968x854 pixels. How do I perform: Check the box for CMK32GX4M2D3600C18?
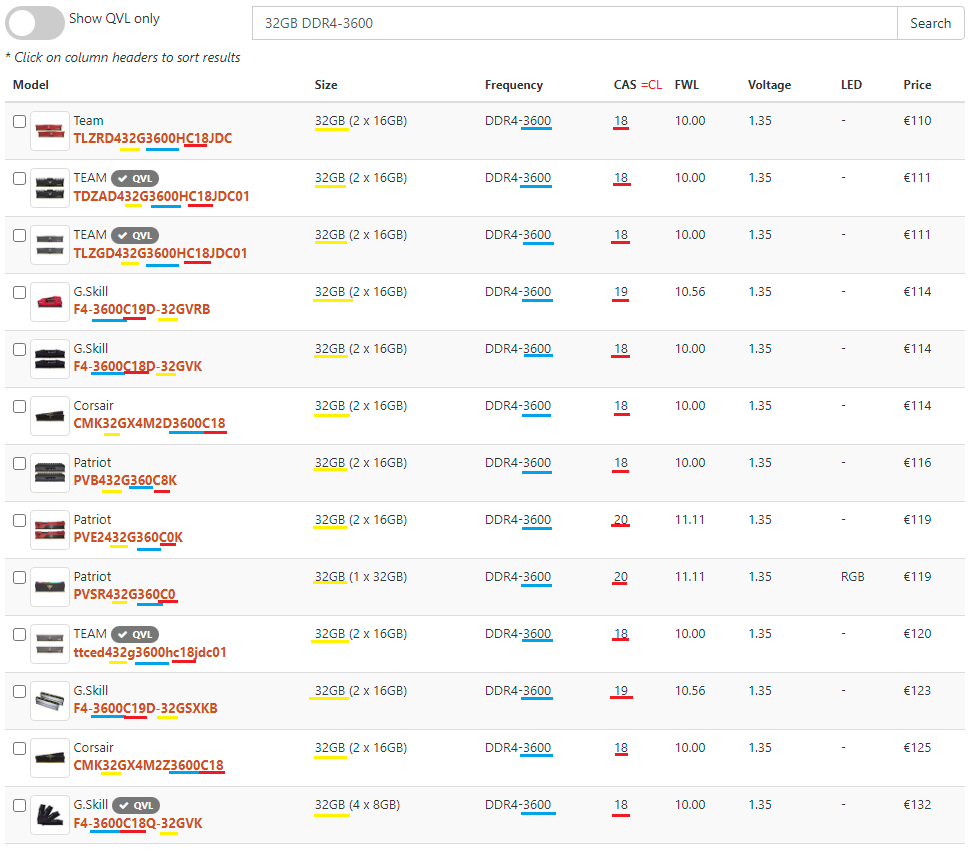pos(19,406)
